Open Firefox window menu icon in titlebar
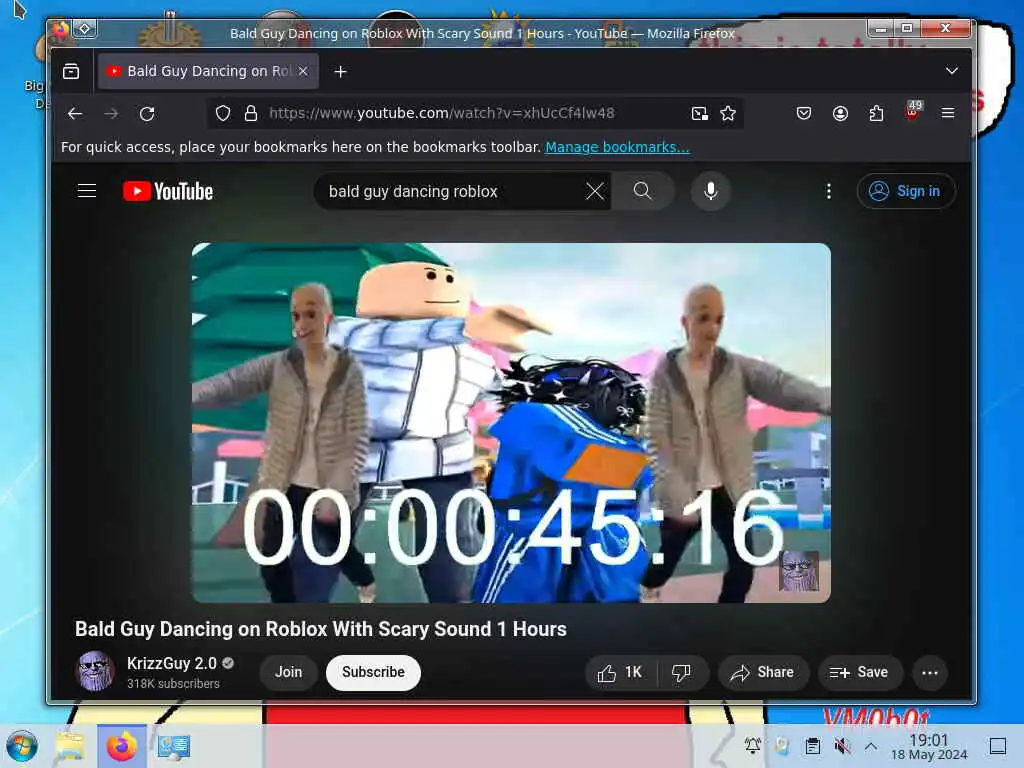 click(x=61, y=29)
